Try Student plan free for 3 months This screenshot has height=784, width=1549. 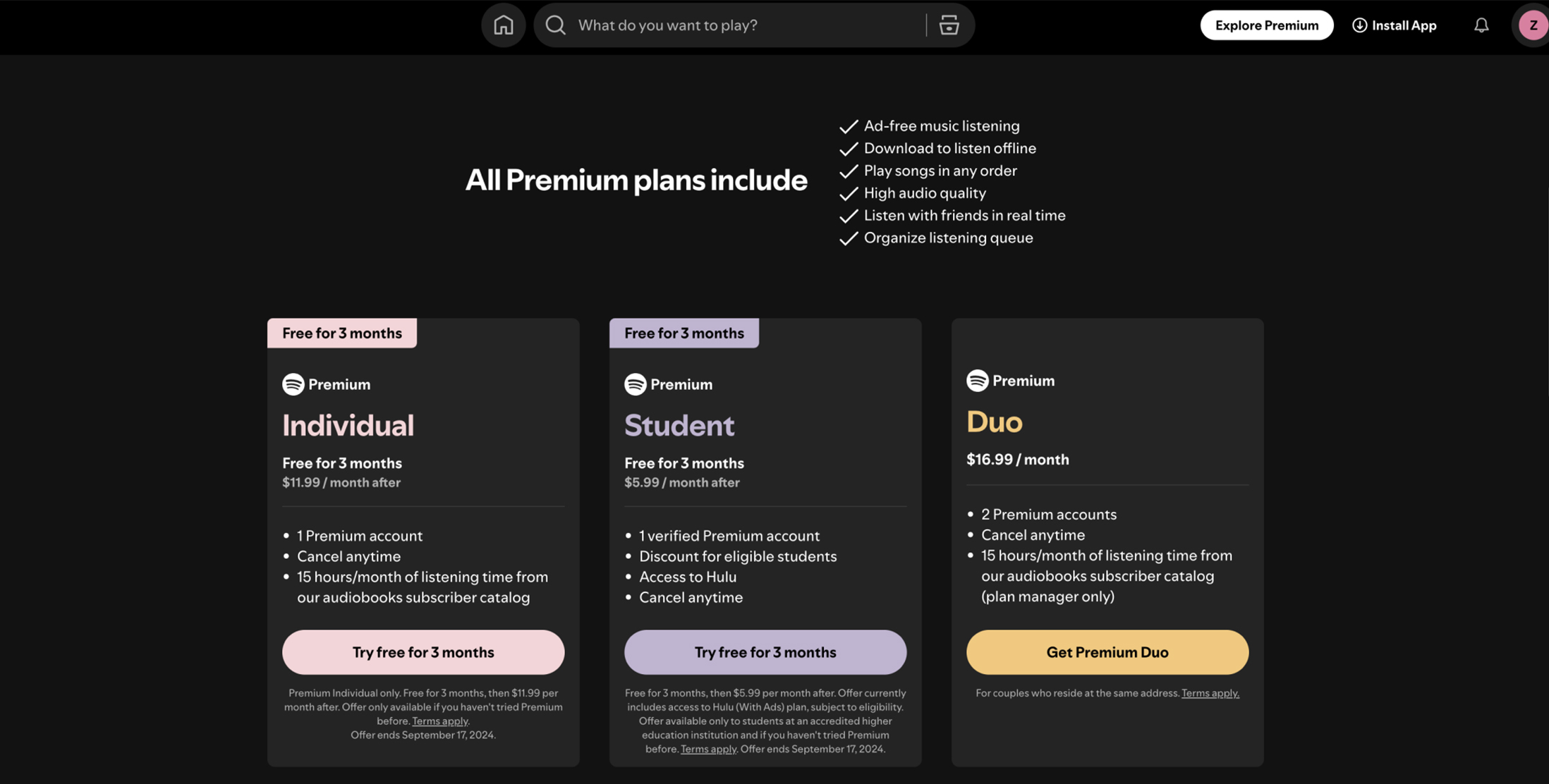[x=765, y=652]
